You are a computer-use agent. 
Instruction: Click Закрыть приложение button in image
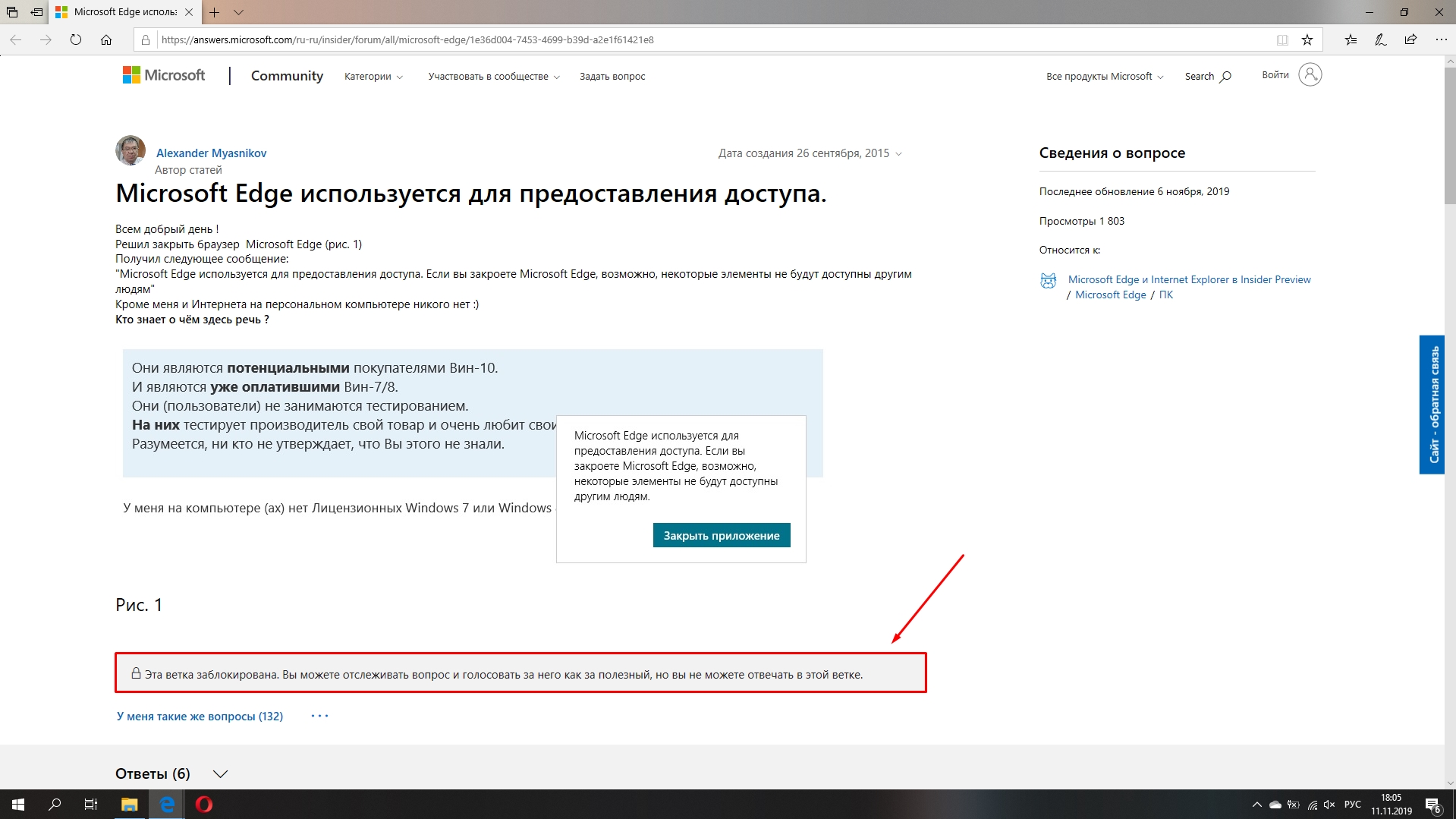pos(722,535)
